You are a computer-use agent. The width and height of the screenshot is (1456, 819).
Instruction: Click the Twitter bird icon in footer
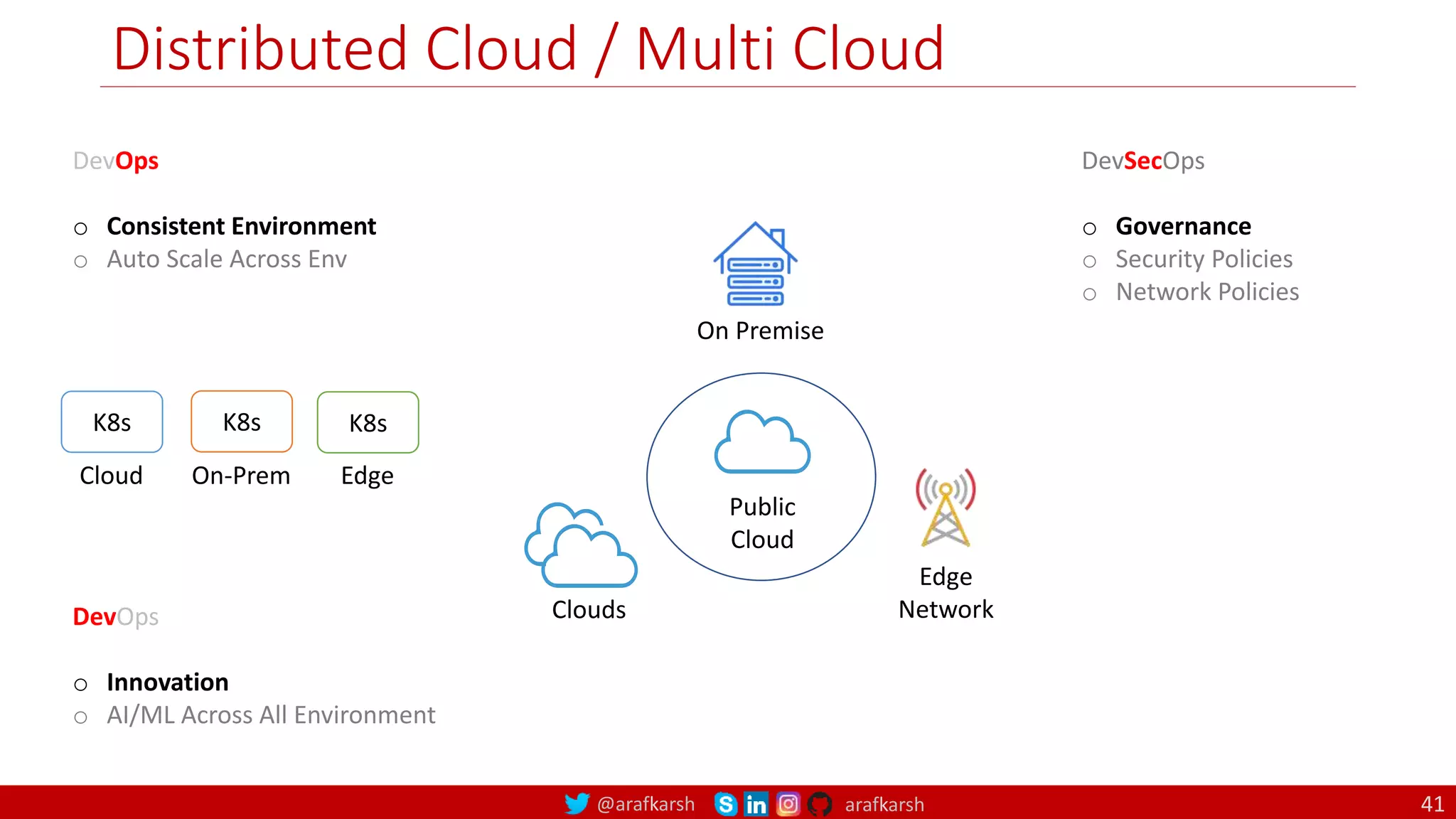pos(577,803)
